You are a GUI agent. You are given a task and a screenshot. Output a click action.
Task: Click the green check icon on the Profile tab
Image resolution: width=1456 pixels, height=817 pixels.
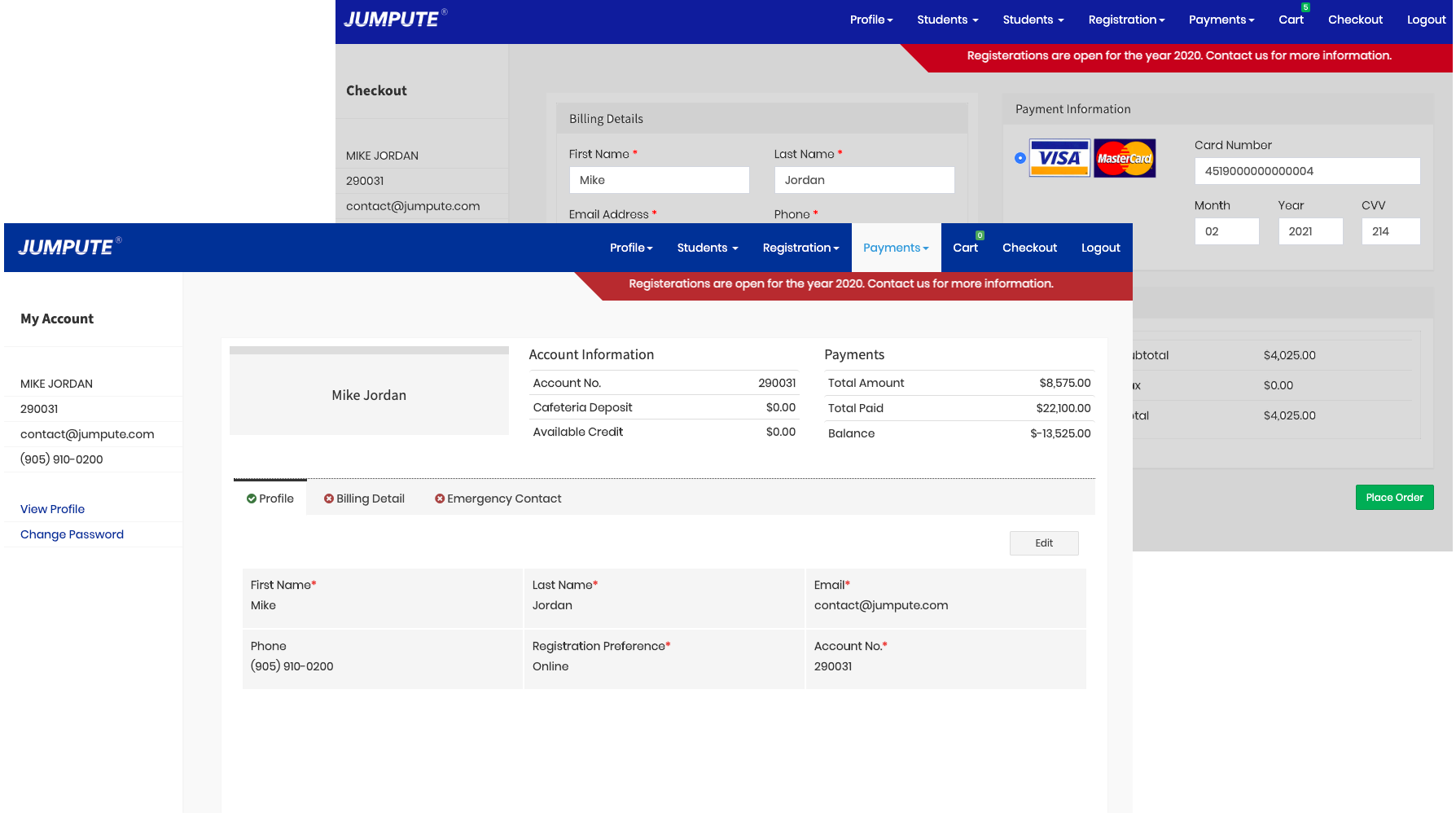coord(252,499)
